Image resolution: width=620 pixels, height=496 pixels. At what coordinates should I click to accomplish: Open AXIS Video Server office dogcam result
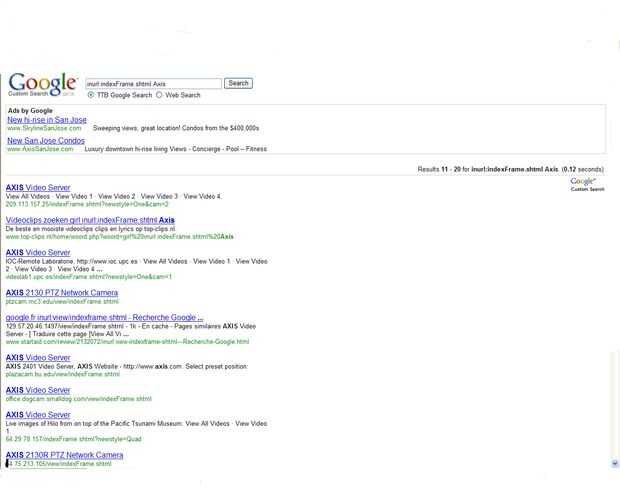[x=38, y=390]
